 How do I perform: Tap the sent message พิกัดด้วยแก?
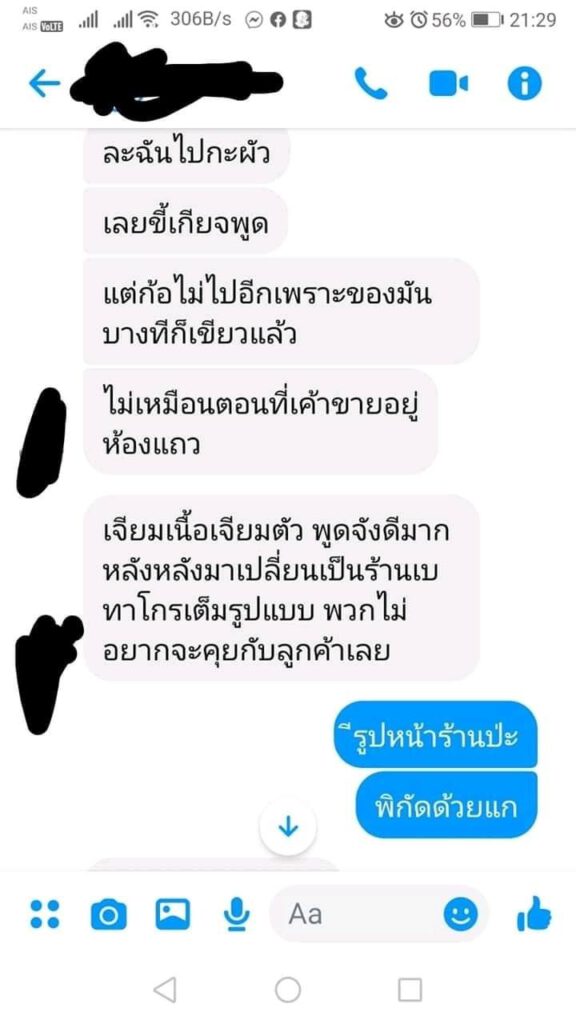click(x=446, y=805)
